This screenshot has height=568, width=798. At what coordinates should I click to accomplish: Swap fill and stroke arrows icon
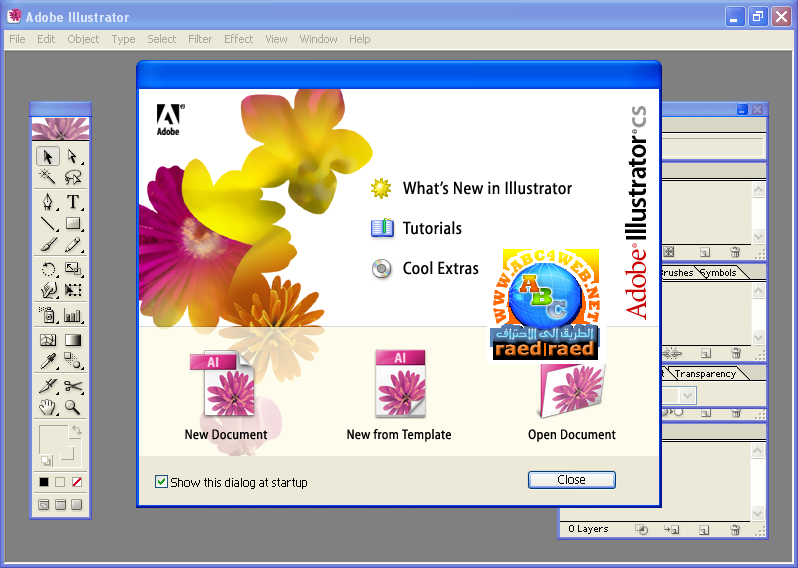(x=76, y=430)
